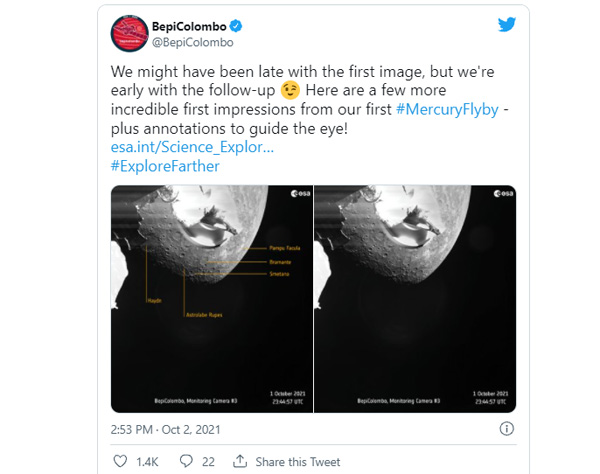Viewport: 600px width, 474px height.
Task: Click the 22 replies count
Action: (208, 462)
